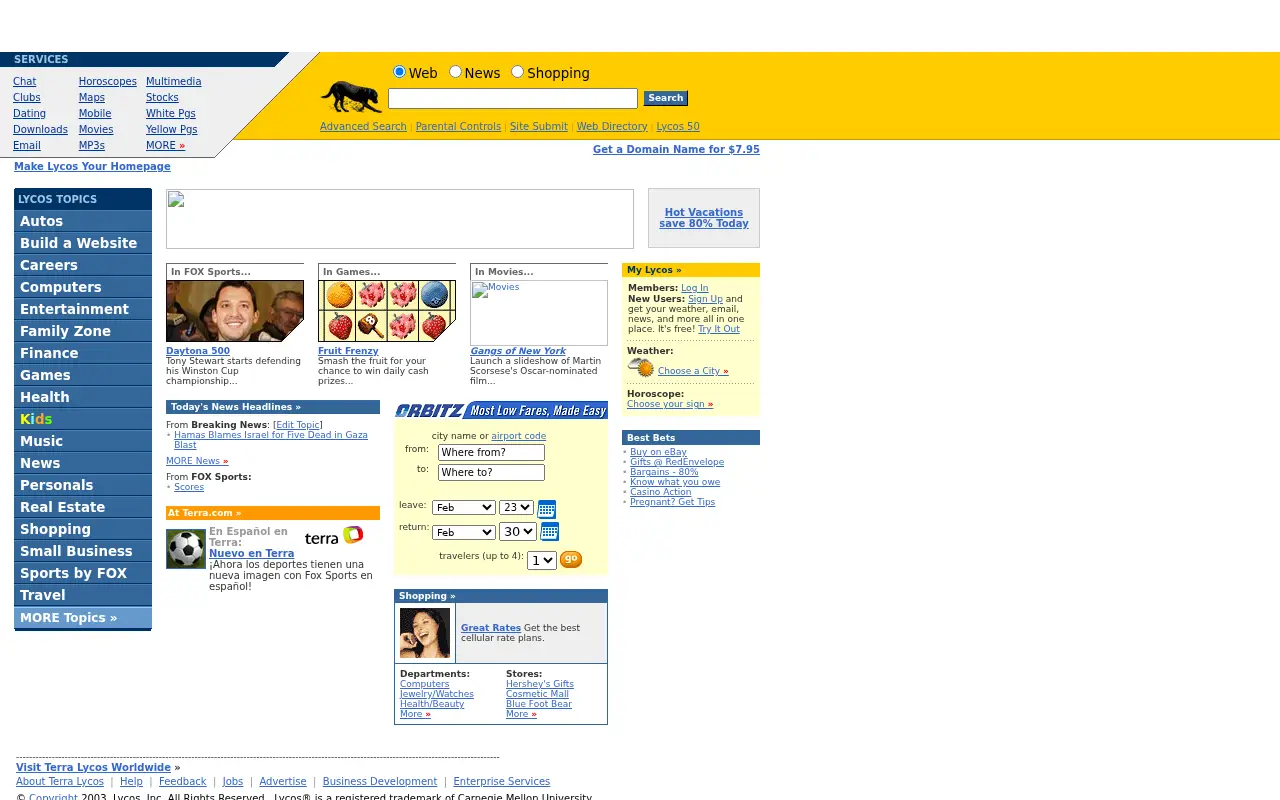Click the Where from? input field
The width and height of the screenshot is (1280, 800).
point(491,453)
